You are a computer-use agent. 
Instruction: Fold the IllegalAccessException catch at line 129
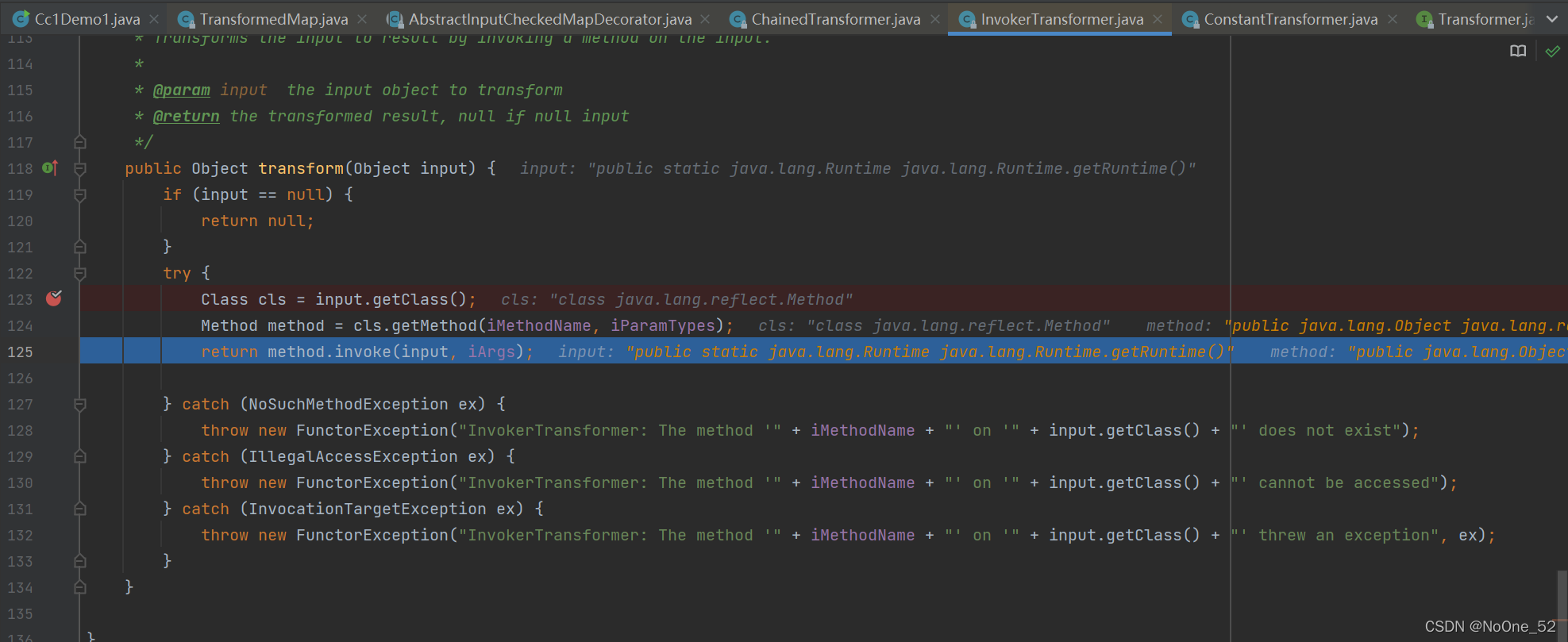80,456
